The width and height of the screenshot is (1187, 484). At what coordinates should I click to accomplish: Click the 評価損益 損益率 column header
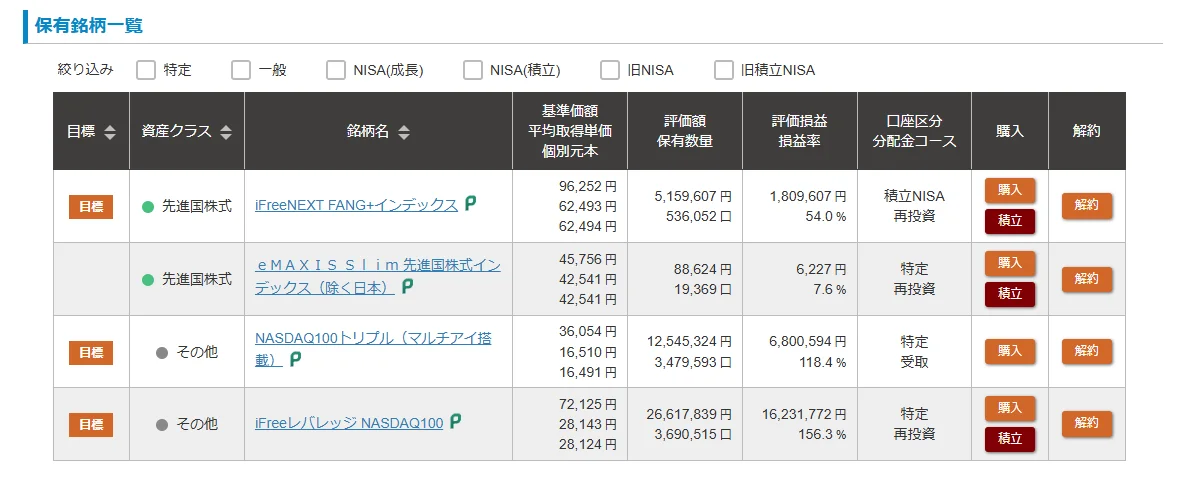pos(799,131)
